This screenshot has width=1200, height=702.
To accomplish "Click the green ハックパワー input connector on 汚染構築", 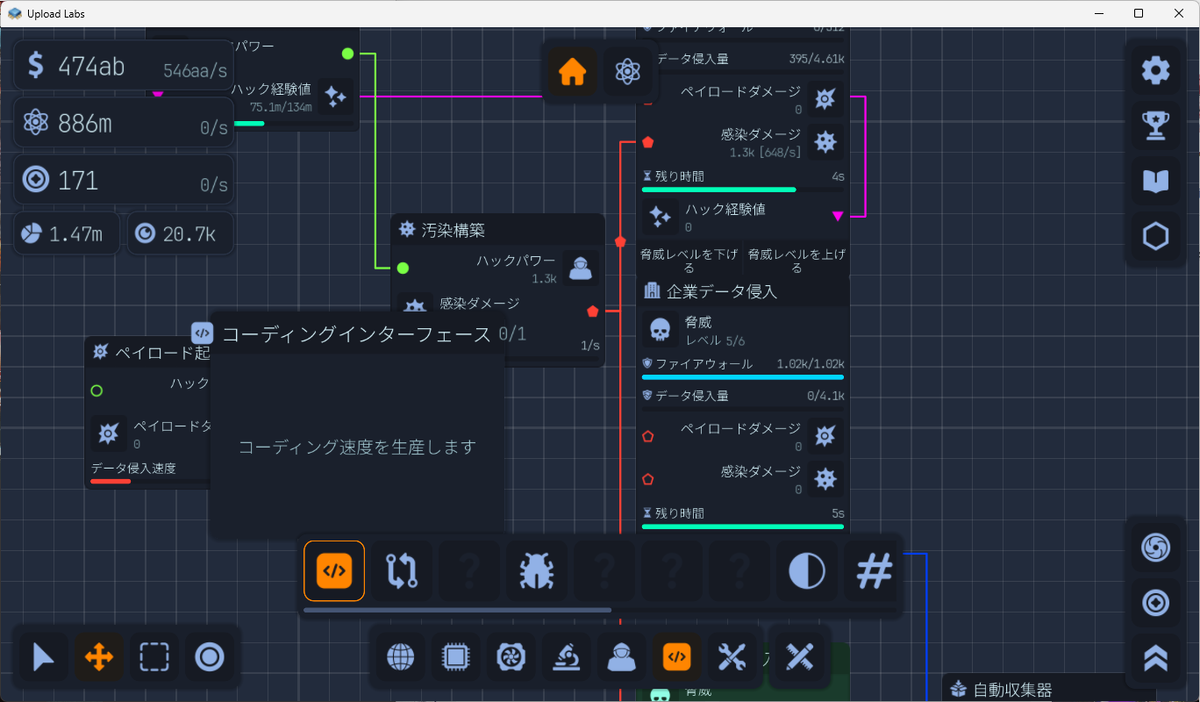I will (x=403, y=268).
